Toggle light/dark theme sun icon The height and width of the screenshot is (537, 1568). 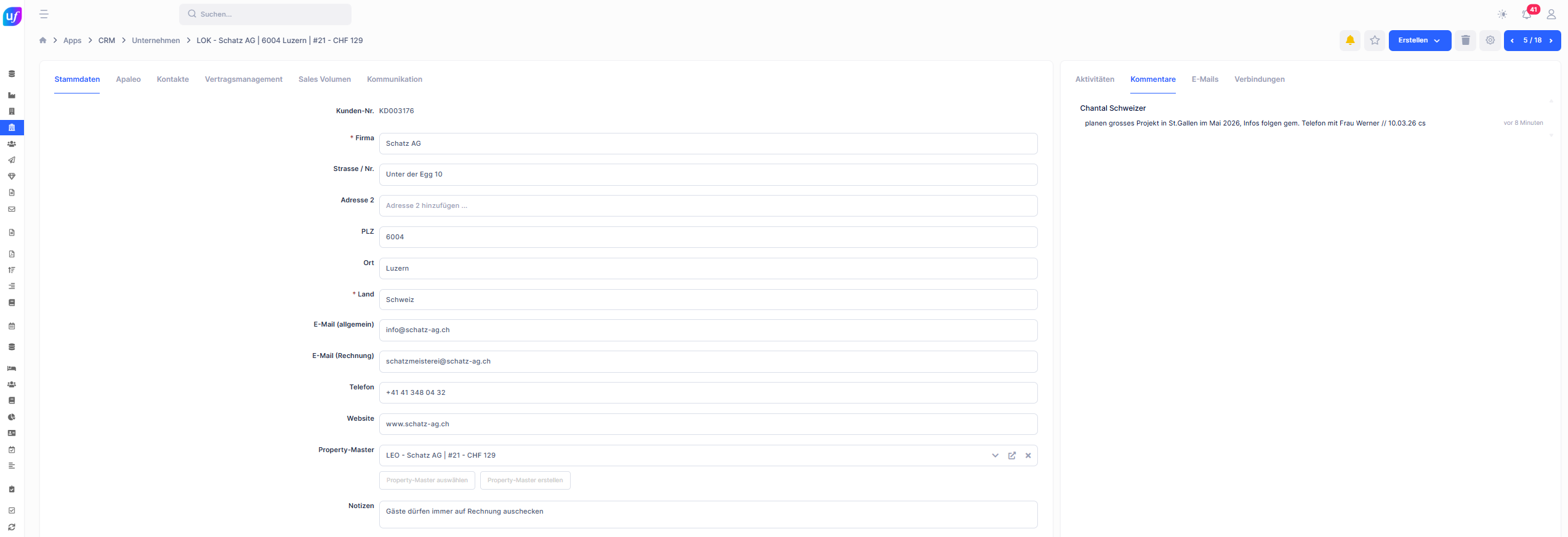pyautogui.click(x=1502, y=14)
